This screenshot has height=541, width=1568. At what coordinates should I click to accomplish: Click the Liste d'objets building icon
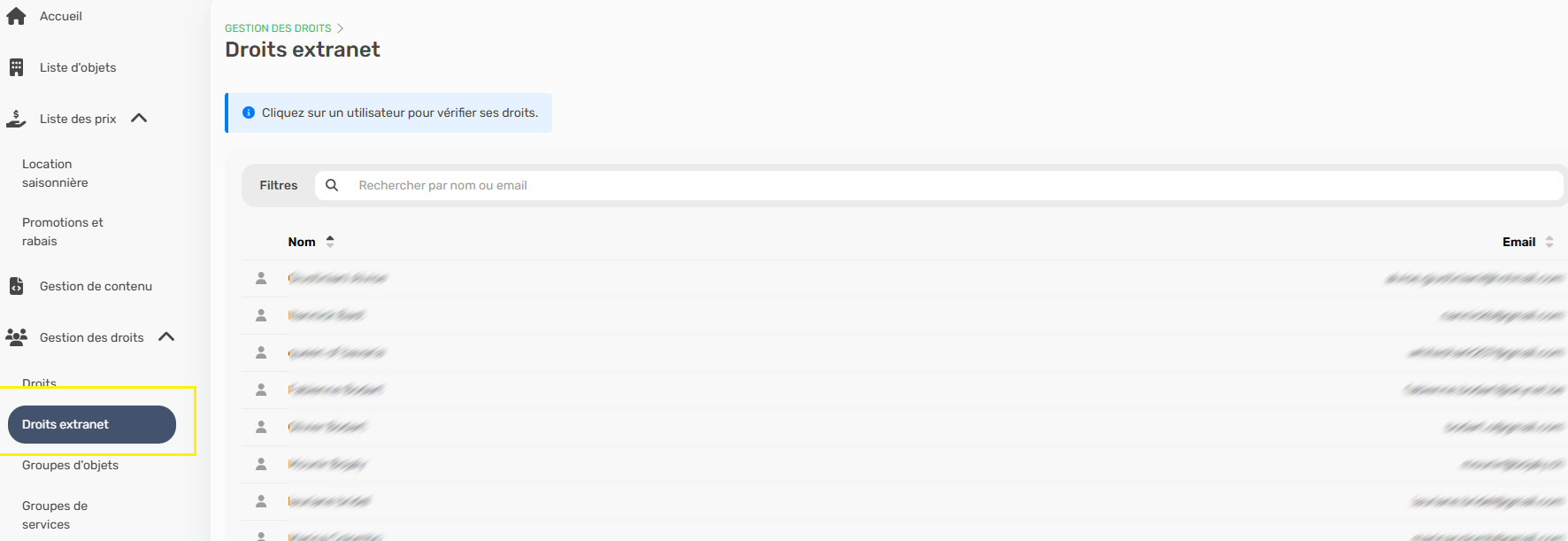pyautogui.click(x=16, y=67)
